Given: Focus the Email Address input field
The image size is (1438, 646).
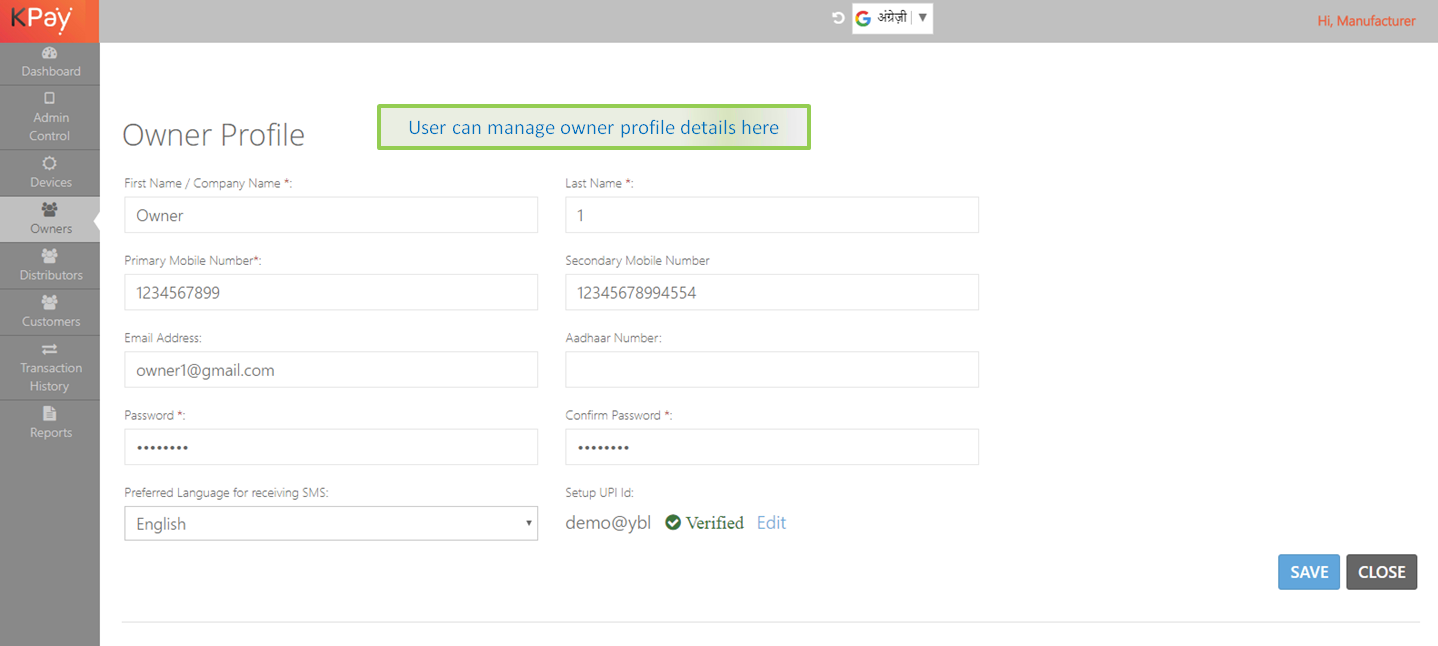Looking at the screenshot, I should (331, 370).
